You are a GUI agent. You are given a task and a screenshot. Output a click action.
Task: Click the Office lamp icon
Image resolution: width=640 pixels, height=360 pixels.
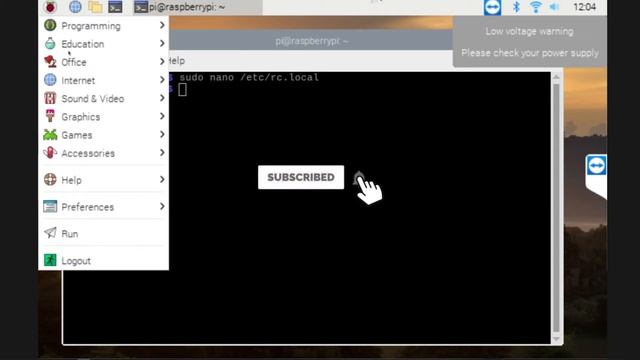pyautogui.click(x=50, y=62)
